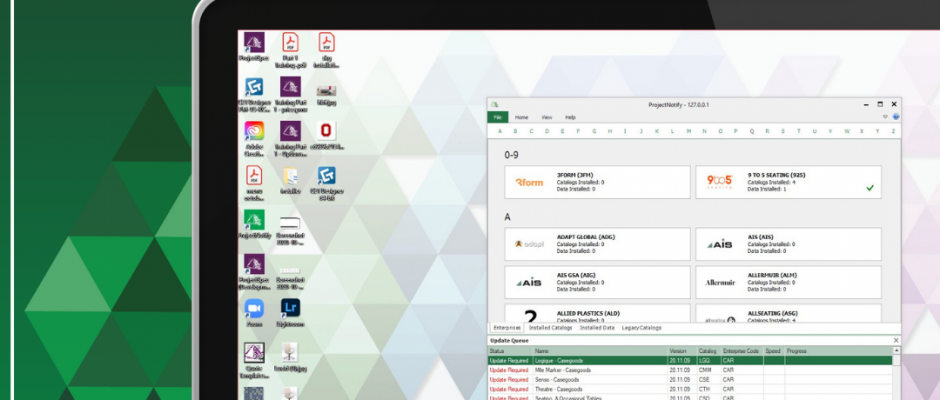Sort Update Queue by Status column
This screenshot has width=940, height=400.
click(x=510, y=351)
